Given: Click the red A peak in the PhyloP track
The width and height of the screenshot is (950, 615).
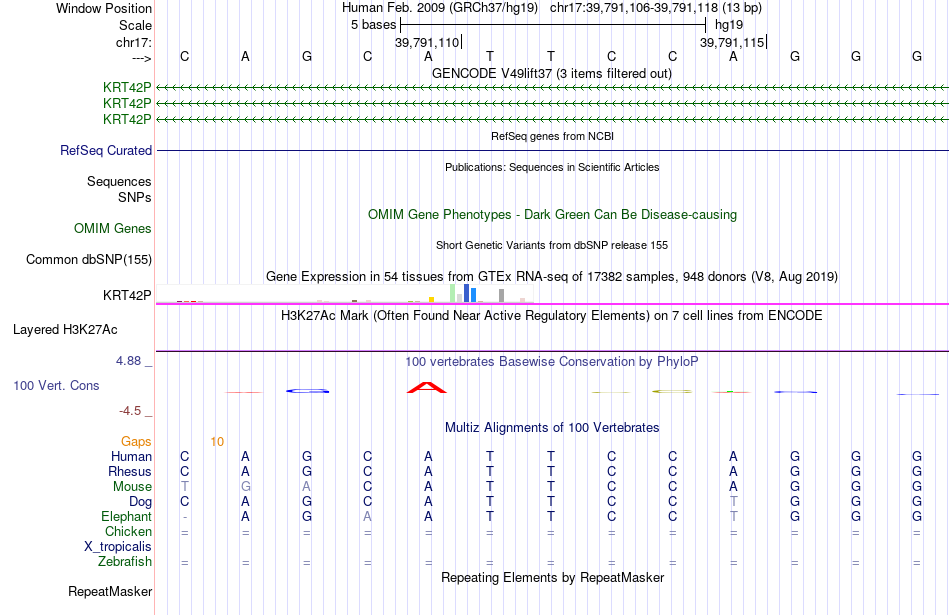Looking at the screenshot, I should pyautogui.click(x=427, y=388).
